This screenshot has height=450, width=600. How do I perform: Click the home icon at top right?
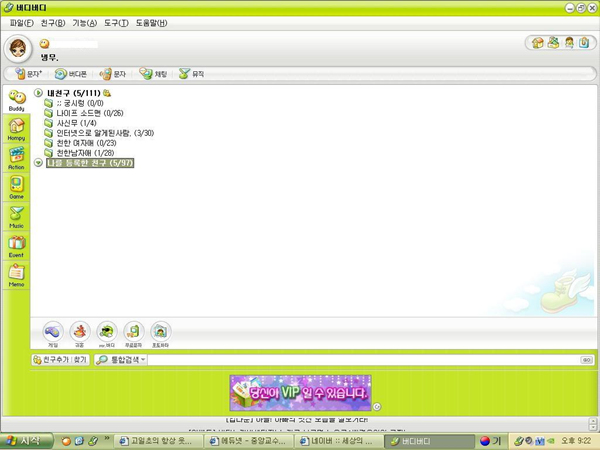coord(537,43)
